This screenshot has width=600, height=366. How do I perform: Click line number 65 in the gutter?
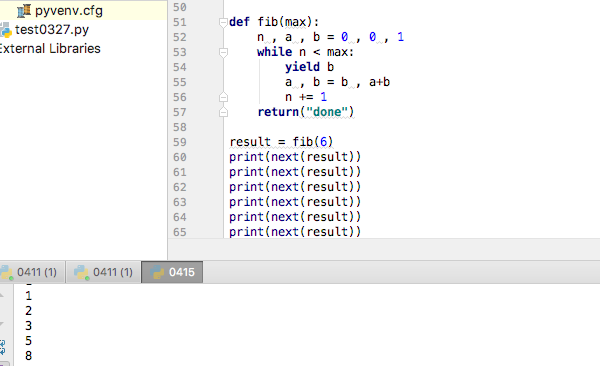179,232
